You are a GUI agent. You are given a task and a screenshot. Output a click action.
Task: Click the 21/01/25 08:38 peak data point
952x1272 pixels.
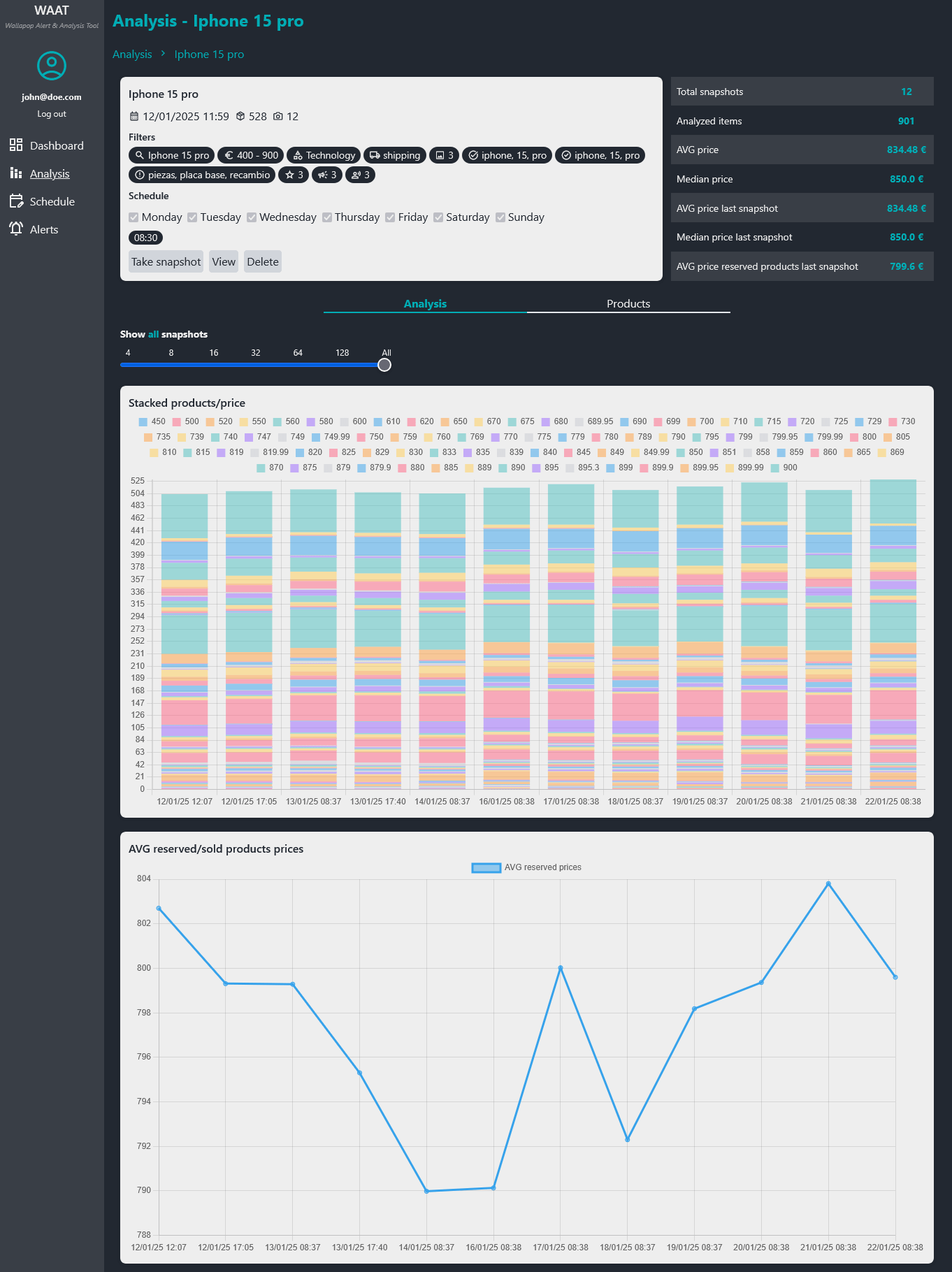tap(828, 883)
